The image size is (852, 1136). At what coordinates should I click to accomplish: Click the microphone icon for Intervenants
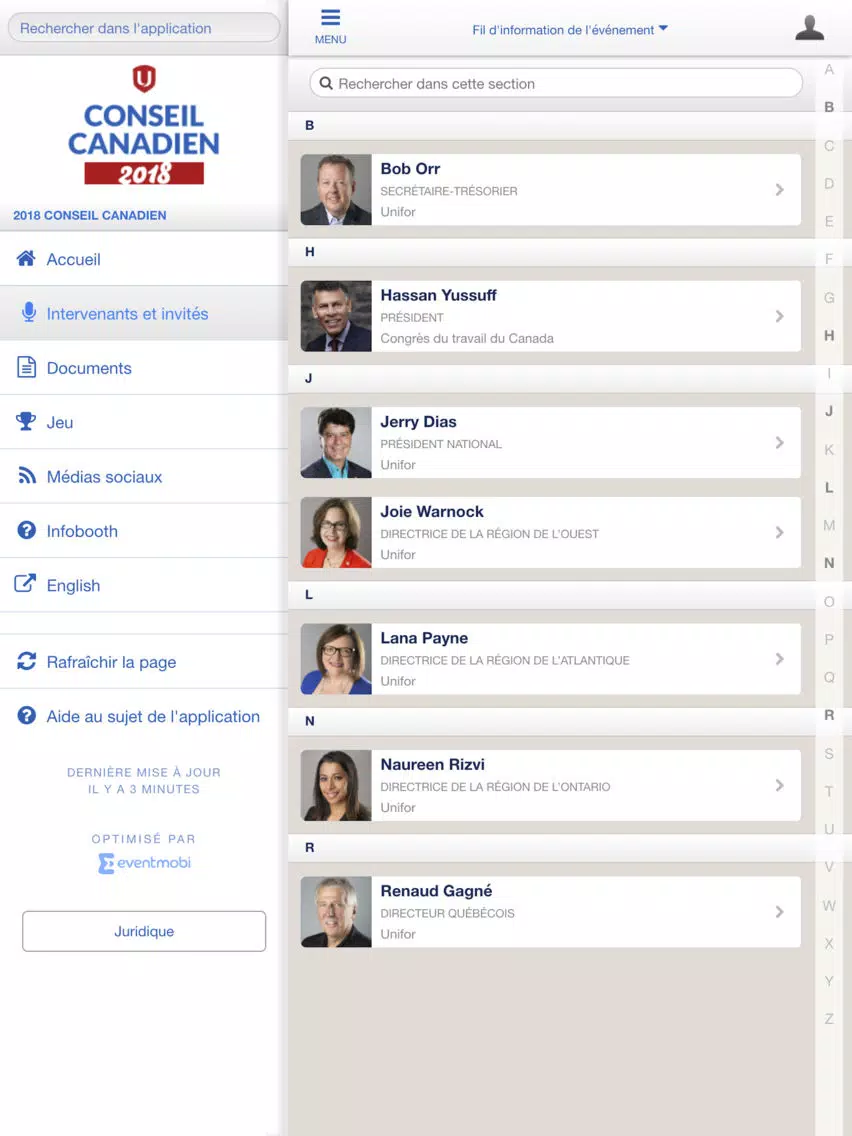tap(28, 312)
